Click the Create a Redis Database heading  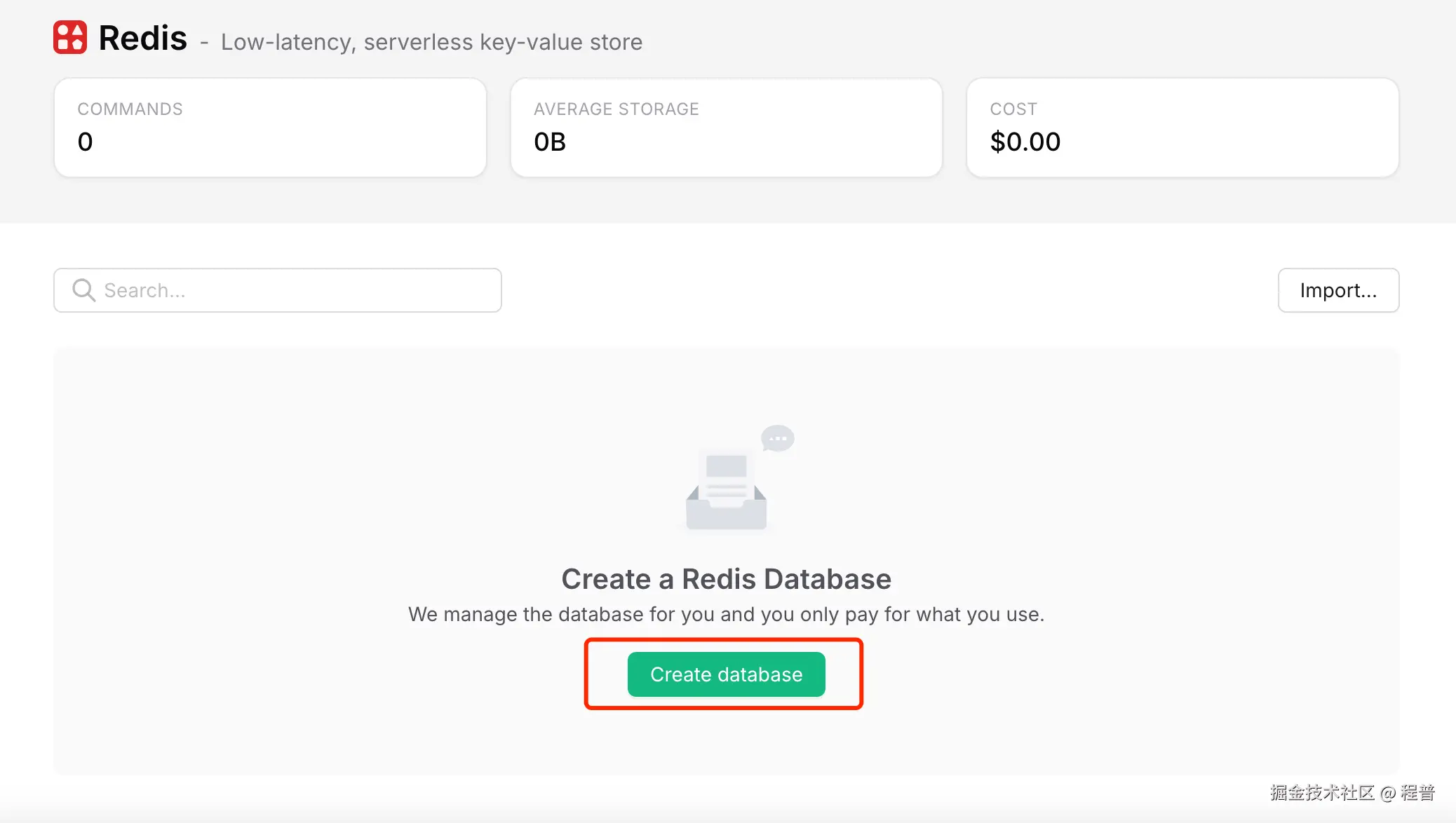point(726,578)
